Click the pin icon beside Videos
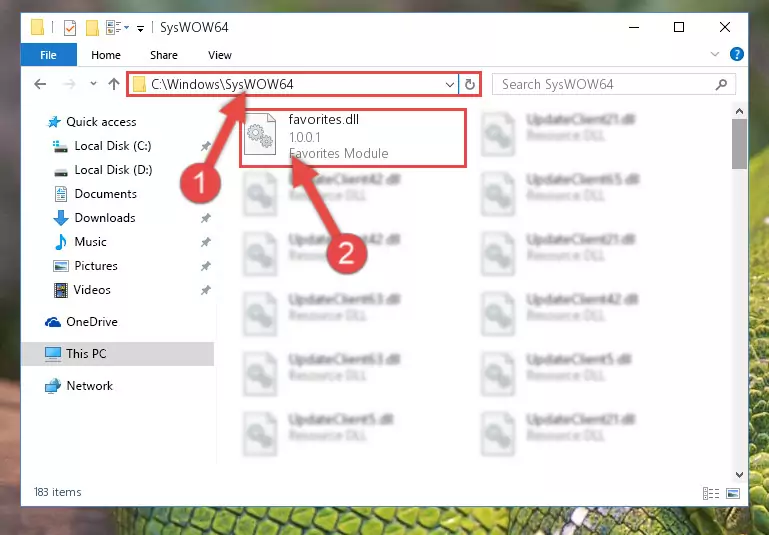Screen dimensions: 769x535 point(205,290)
